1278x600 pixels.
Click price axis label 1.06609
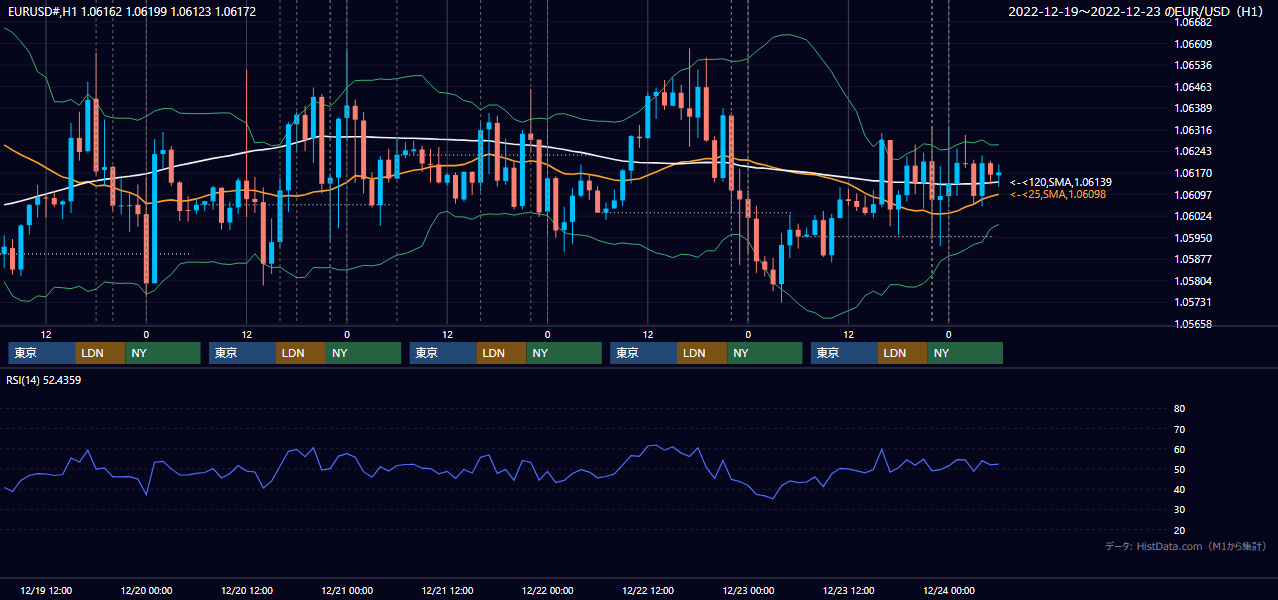1193,44
